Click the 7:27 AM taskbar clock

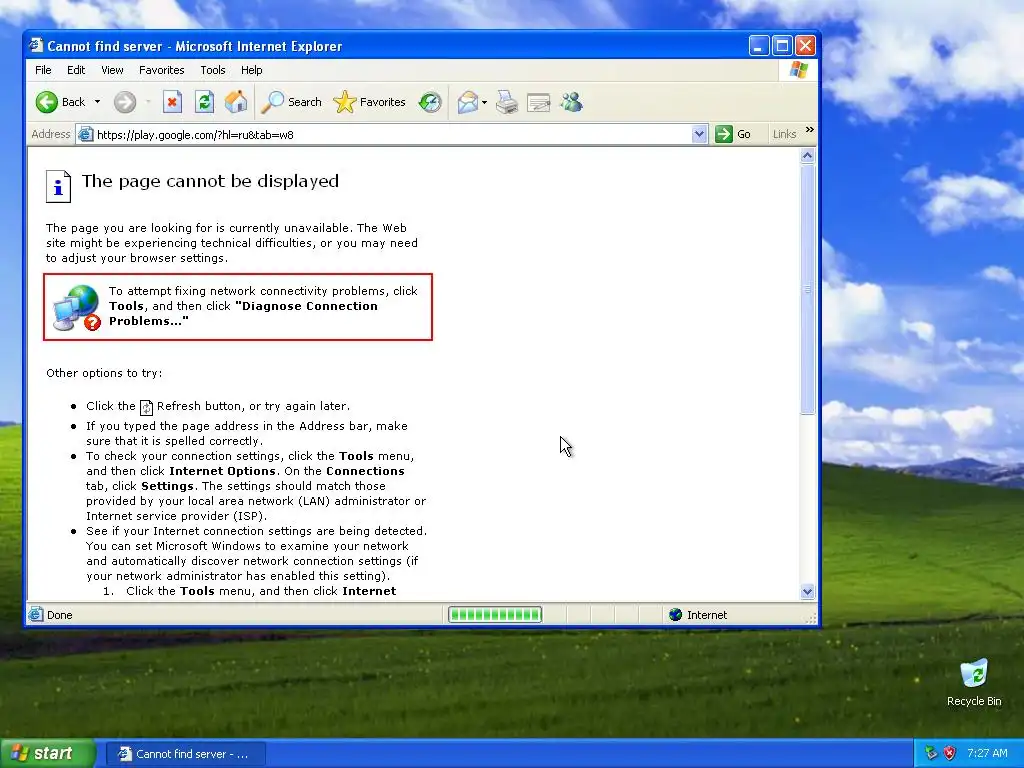pyautogui.click(x=987, y=753)
